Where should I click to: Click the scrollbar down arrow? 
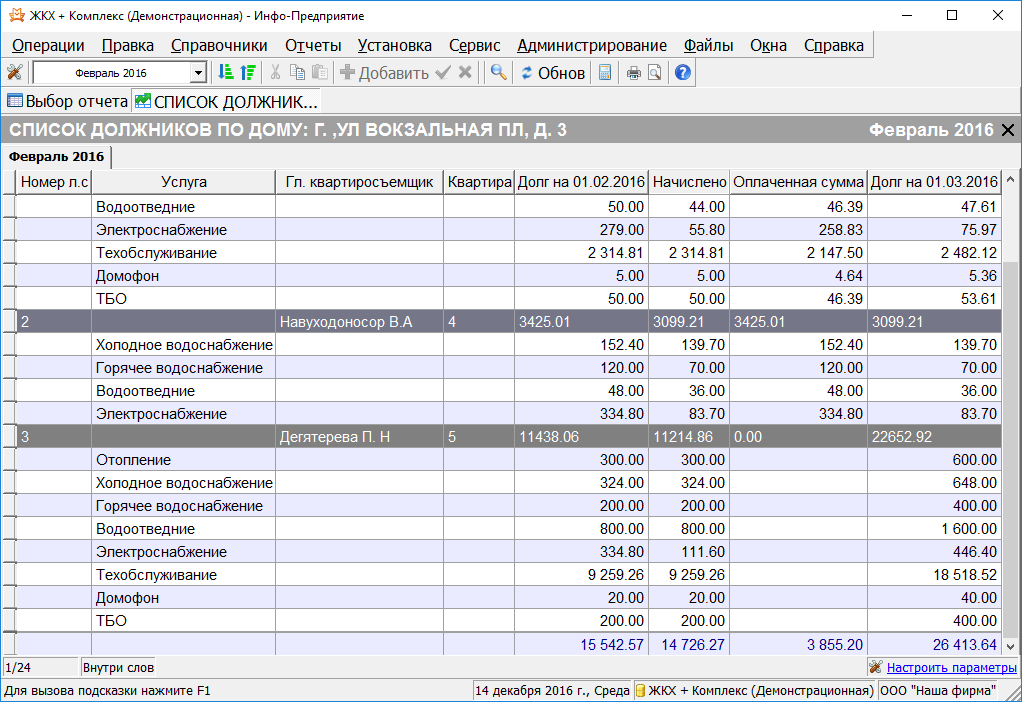point(1010,647)
